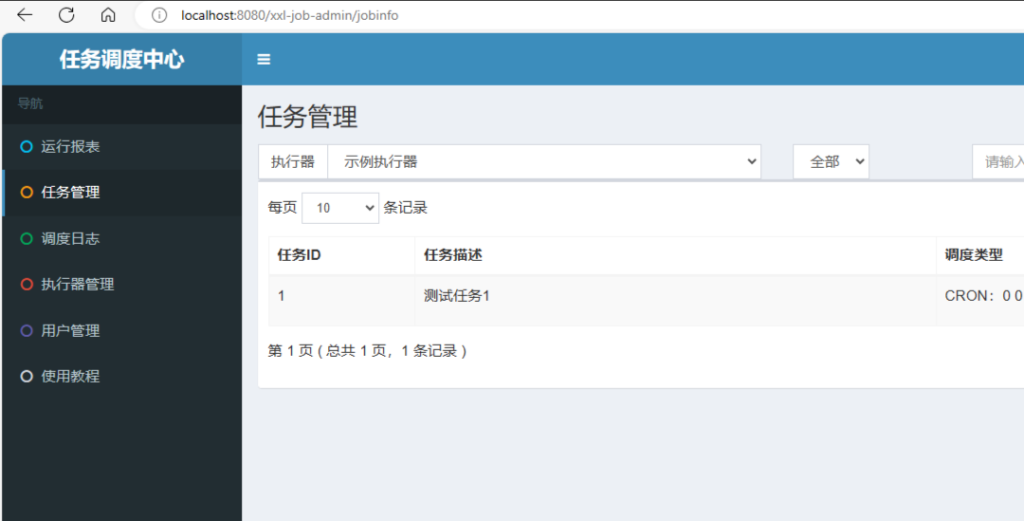Image resolution: width=1024 pixels, height=521 pixels.
Task: Click green circle icon beside 调度日志
Action: [x=26, y=239]
